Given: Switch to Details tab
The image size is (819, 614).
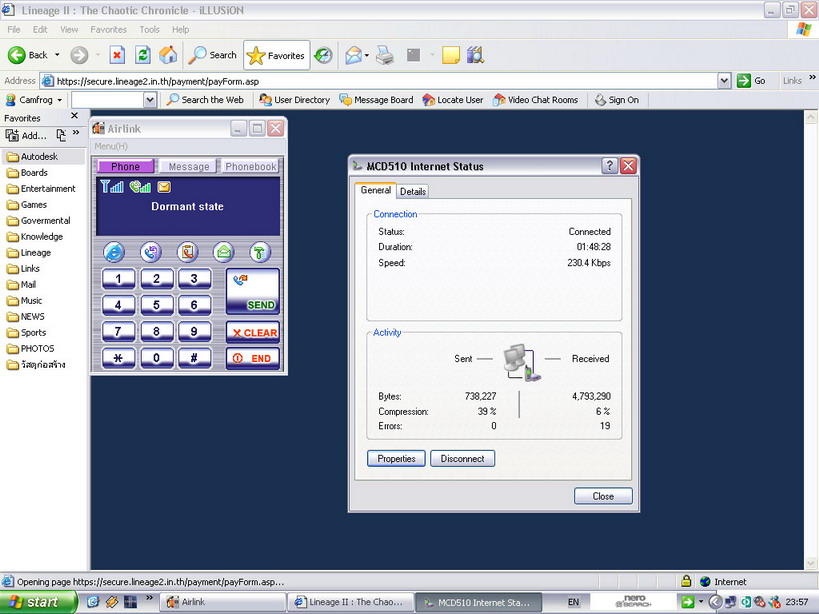Looking at the screenshot, I should point(413,192).
